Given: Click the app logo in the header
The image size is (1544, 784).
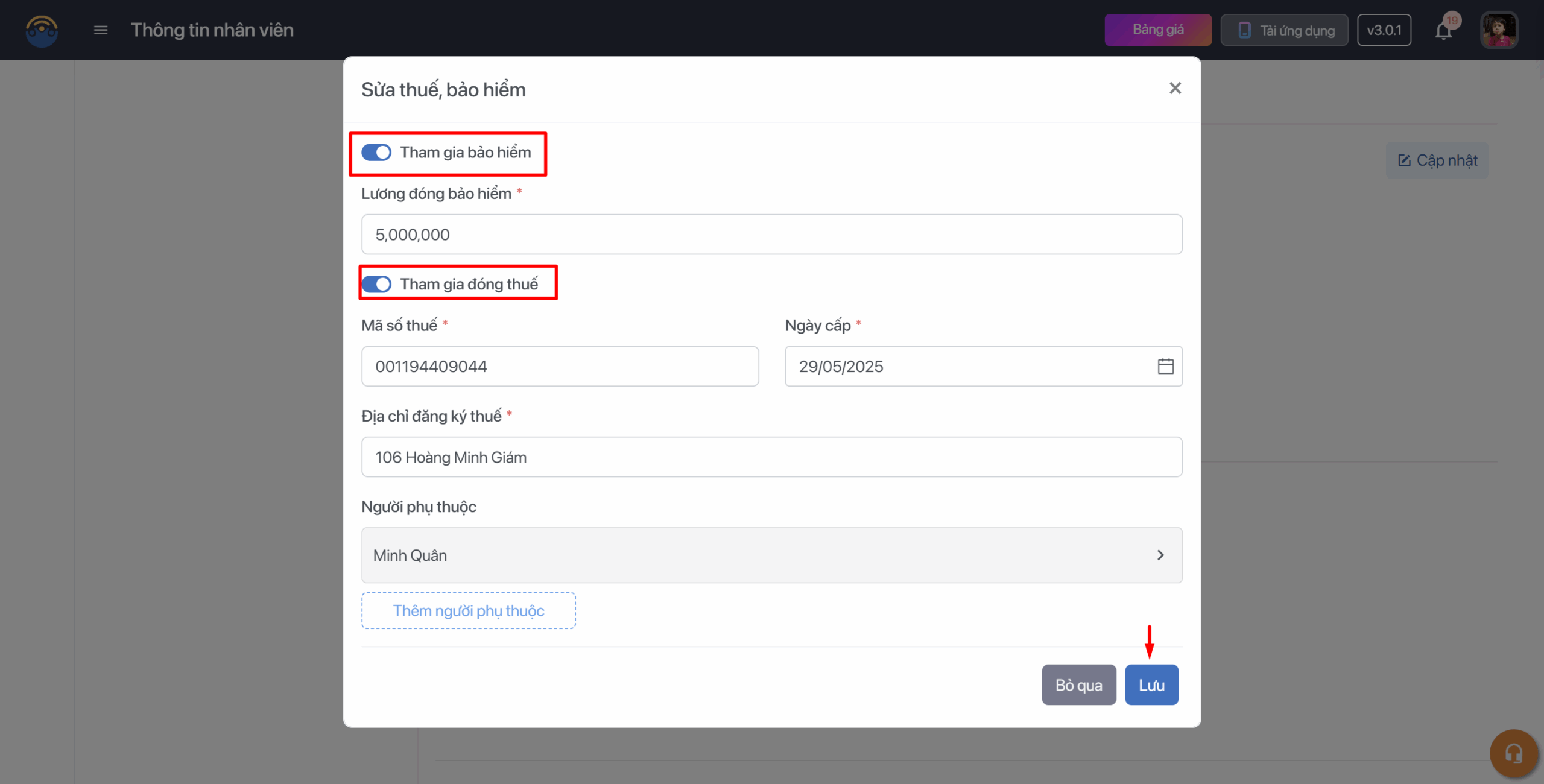Looking at the screenshot, I should 42,30.
